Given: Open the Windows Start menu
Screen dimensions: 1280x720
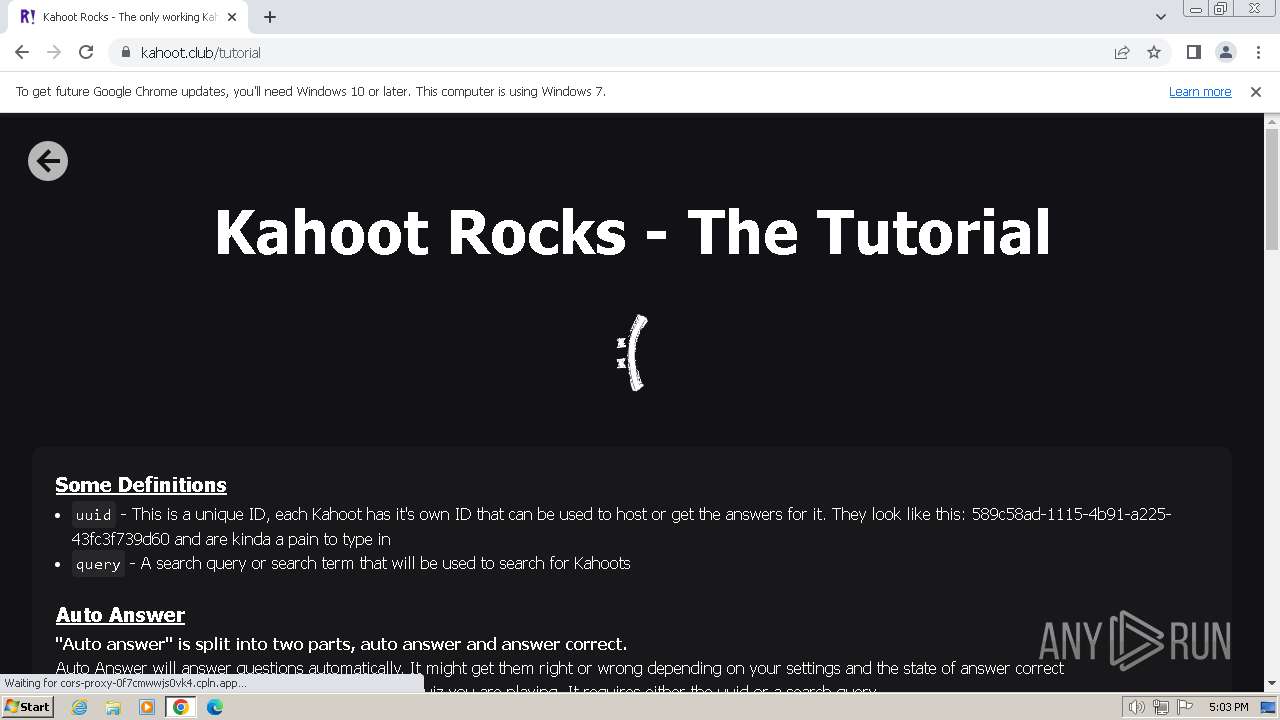Looking at the screenshot, I should (27, 706).
